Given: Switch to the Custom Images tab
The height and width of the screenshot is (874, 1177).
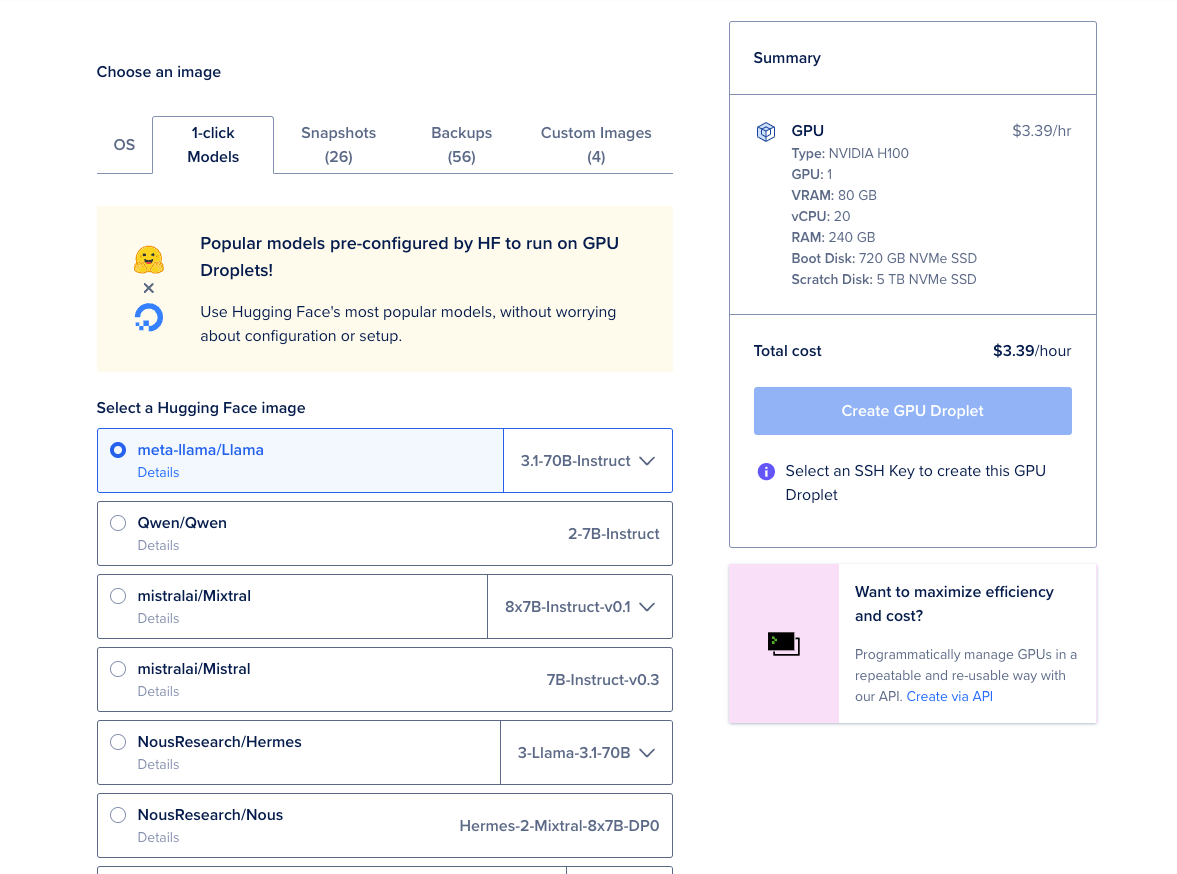Looking at the screenshot, I should 596,145.
